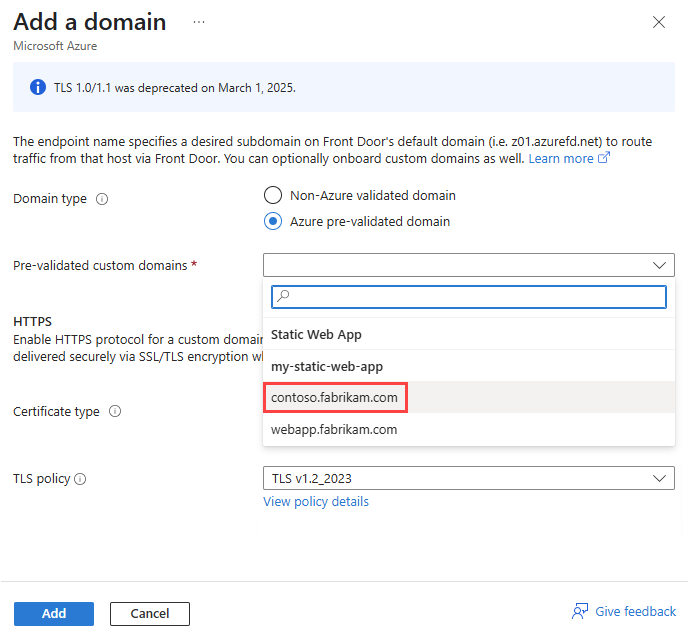Collapse the Pre-validated custom domains dropdown

pos(658,265)
